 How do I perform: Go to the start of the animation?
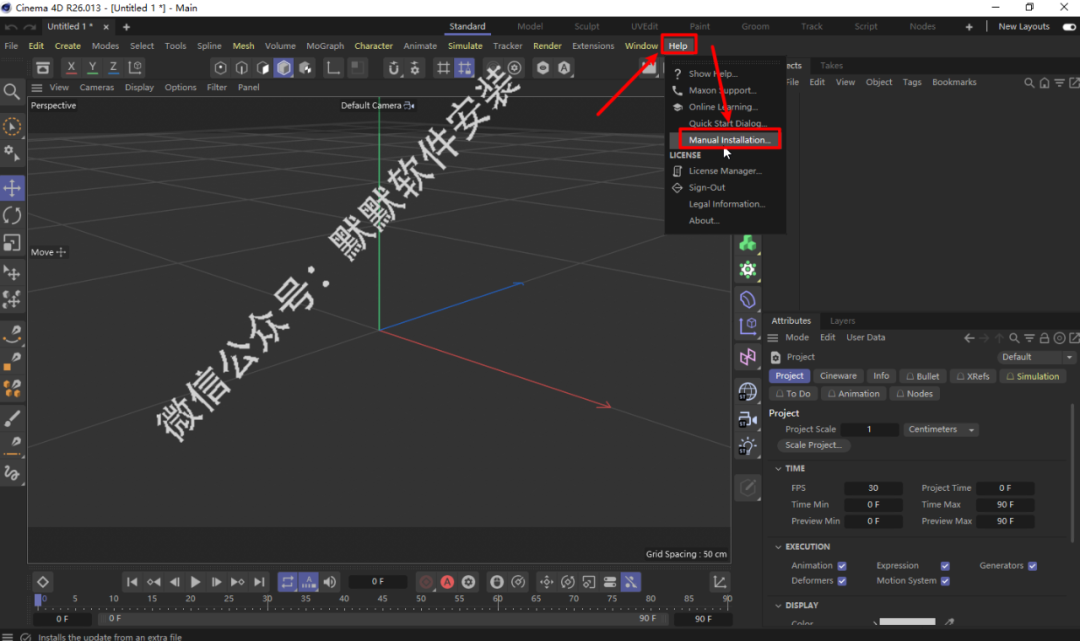(132, 582)
